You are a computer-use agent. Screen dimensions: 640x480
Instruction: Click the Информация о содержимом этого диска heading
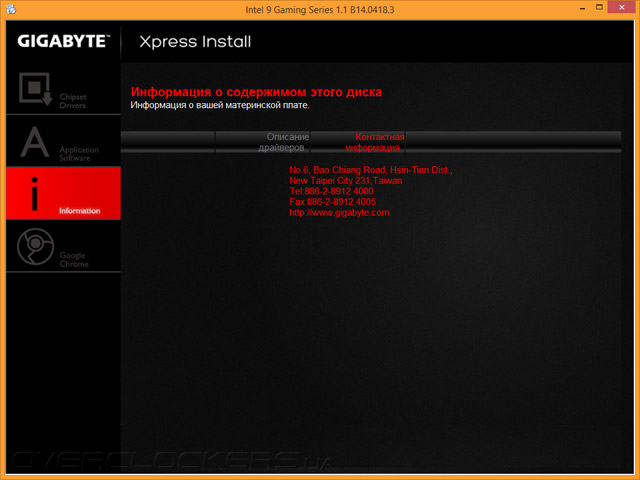[x=256, y=92]
